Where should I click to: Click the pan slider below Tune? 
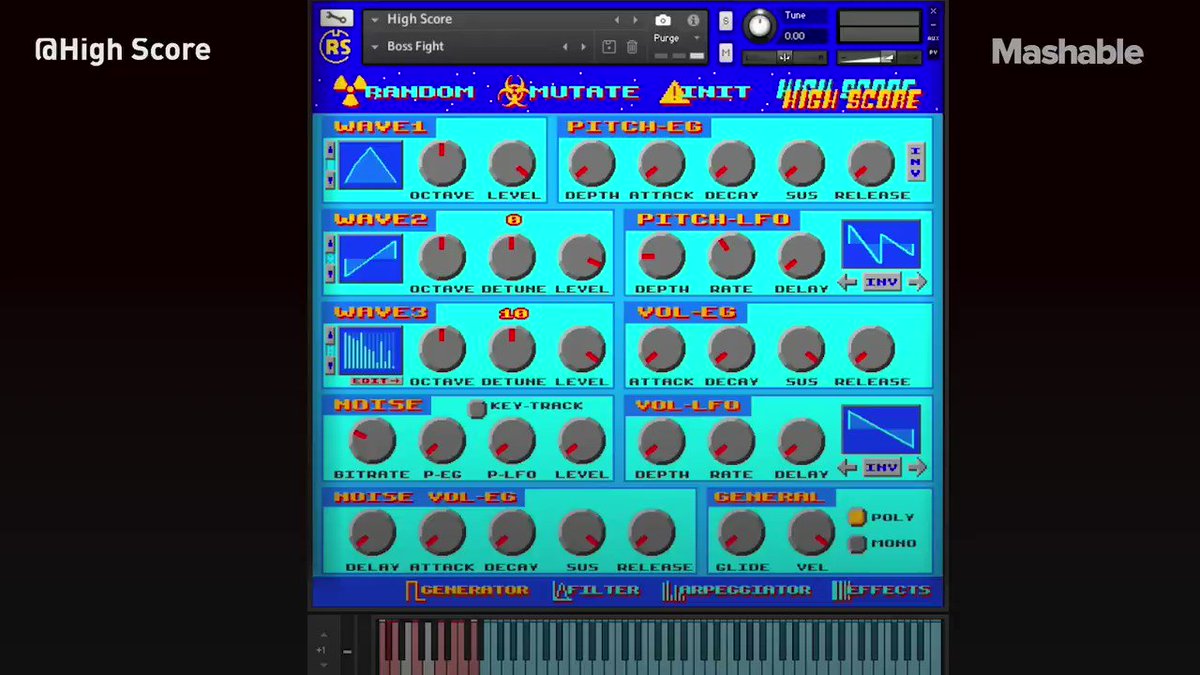click(x=785, y=57)
